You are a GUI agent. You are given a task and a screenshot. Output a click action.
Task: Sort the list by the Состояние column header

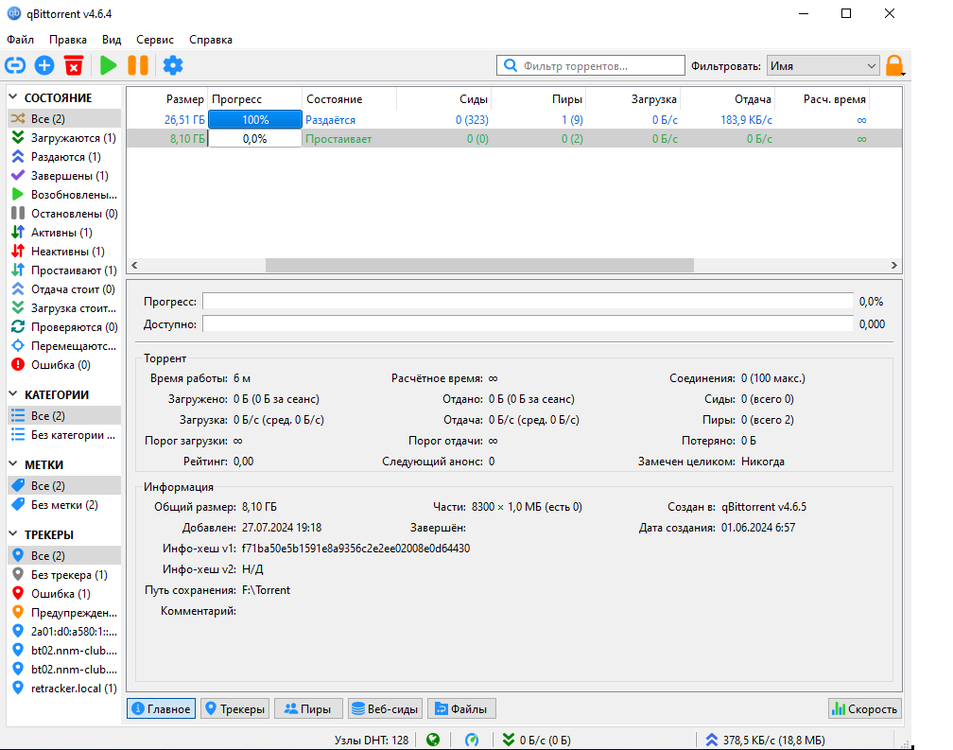[348, 100]
